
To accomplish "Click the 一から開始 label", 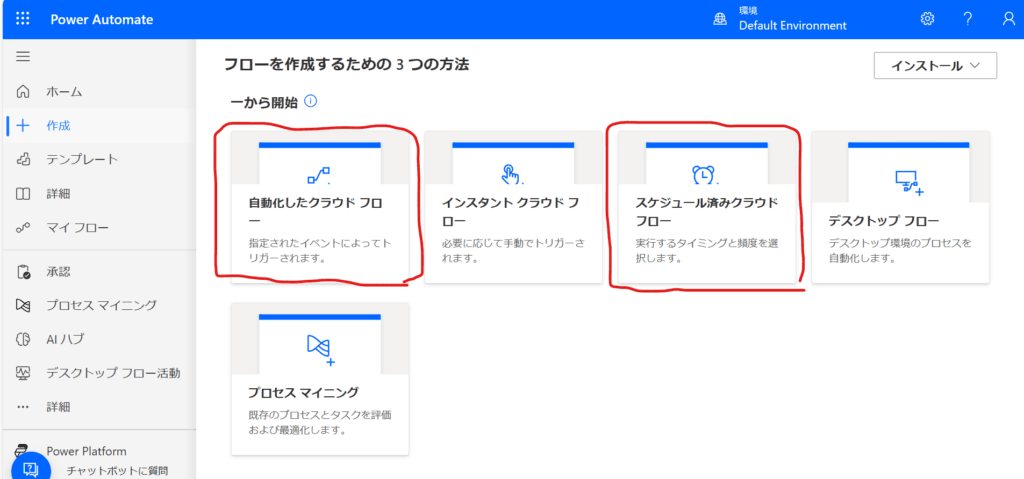I will pos(264,103).
